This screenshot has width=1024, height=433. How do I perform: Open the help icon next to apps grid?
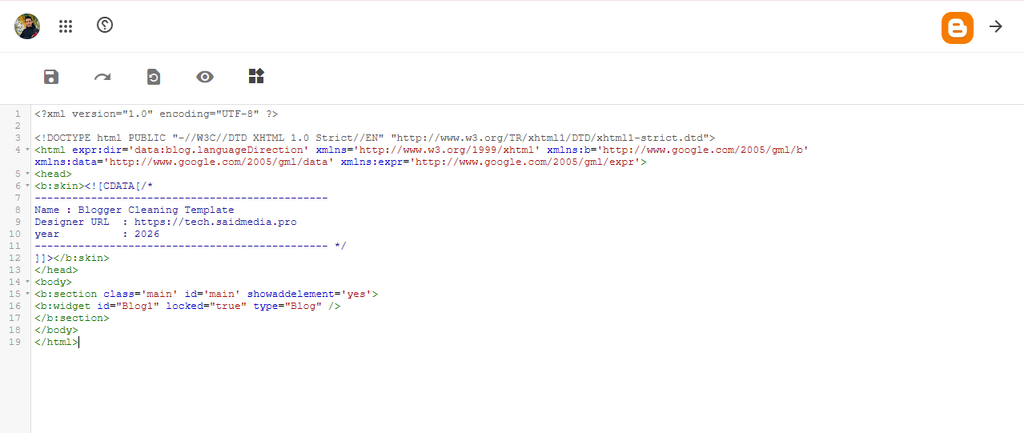[104, 25]
